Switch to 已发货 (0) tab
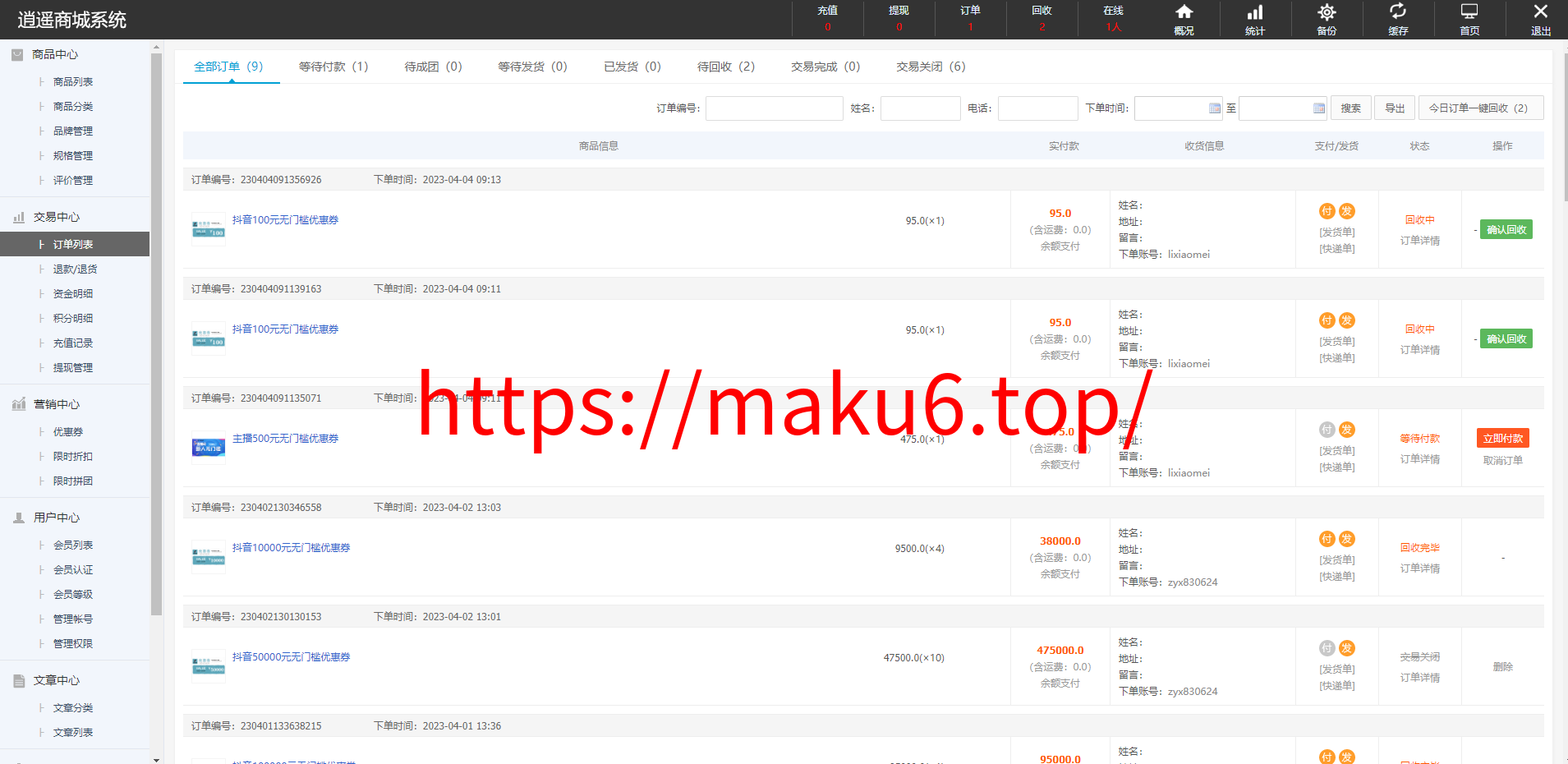This screenshot has width=1568, height=764. (632, 67)
